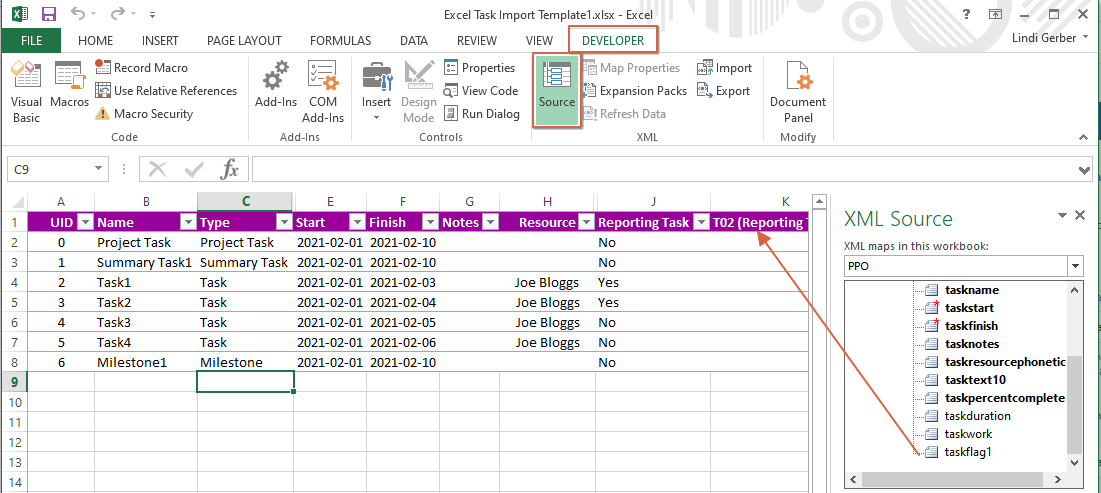Select the taskname XML element
Image resolution: width=1101 pixels, height=493 pixels.
tap(972, 289)
